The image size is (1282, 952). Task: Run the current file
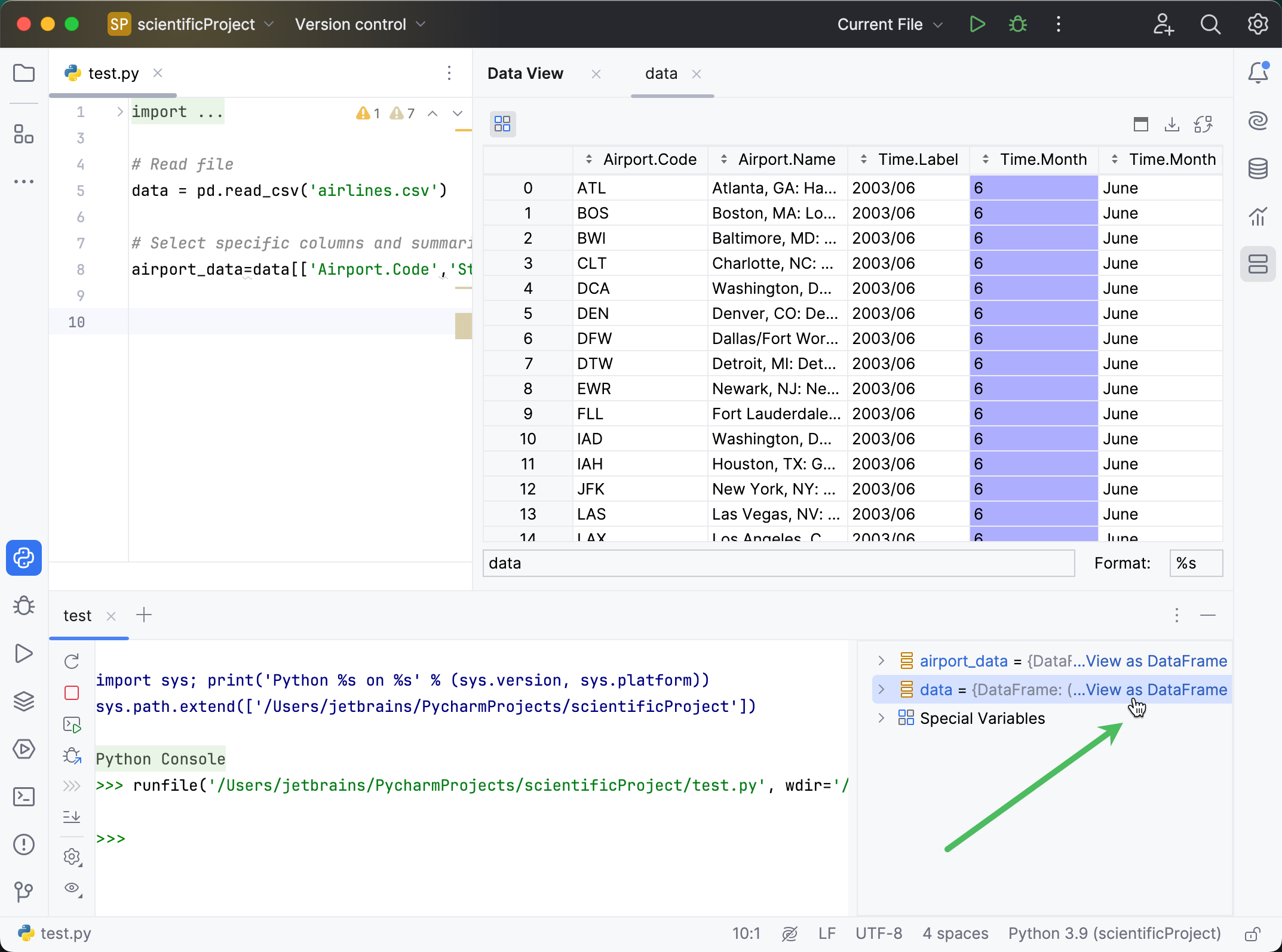(x=977, y=24)
